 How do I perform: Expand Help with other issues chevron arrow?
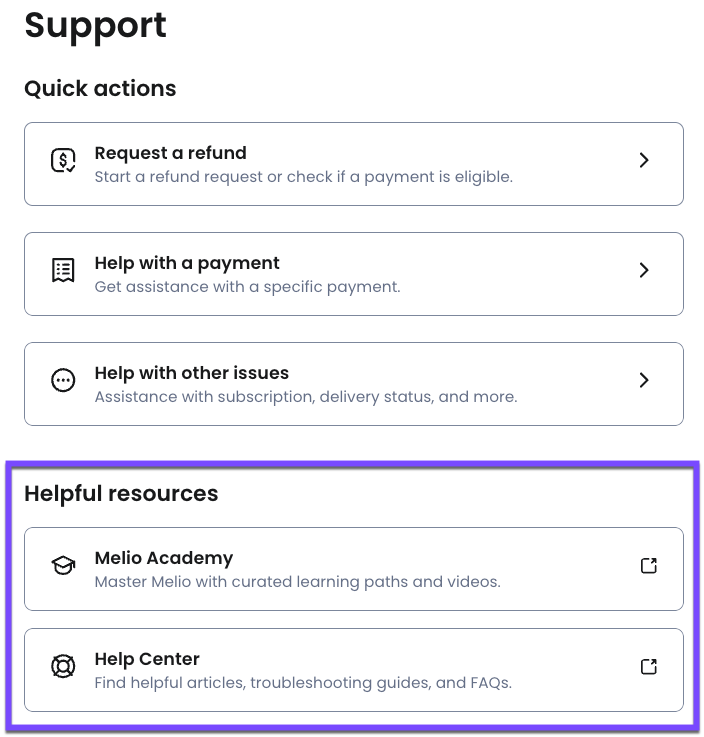(644, 380)
